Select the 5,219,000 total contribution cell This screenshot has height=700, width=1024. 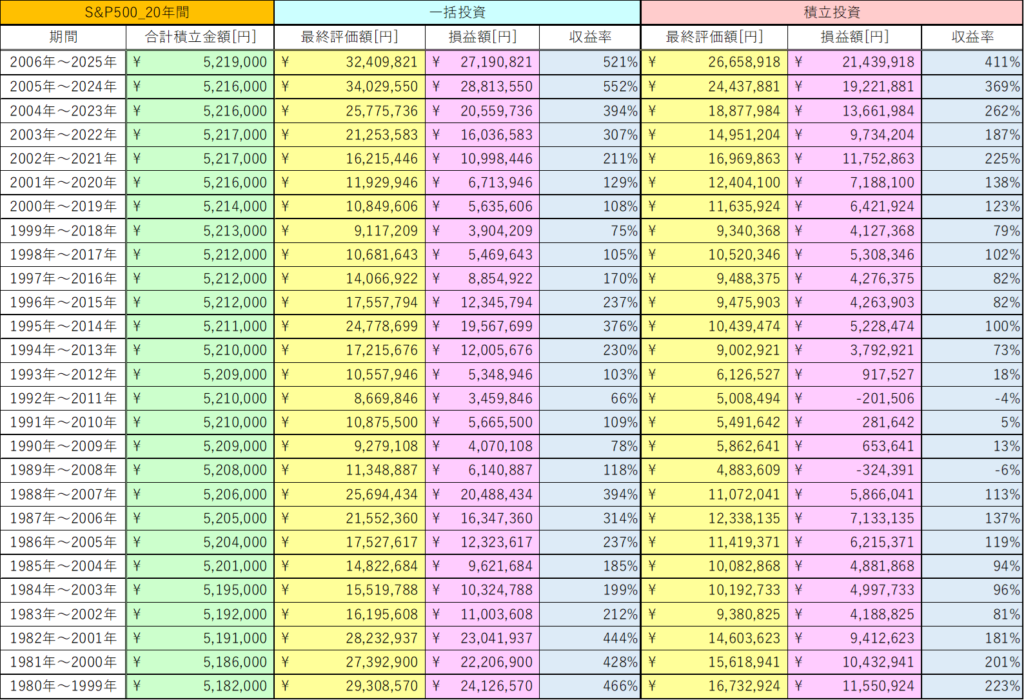click(200, 62)
